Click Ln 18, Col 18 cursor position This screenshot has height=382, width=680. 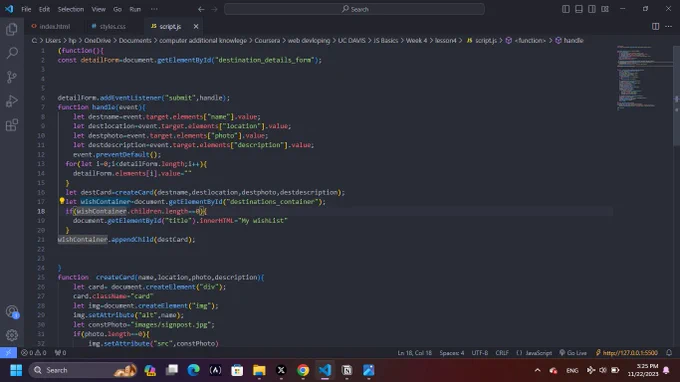point(415,353)
